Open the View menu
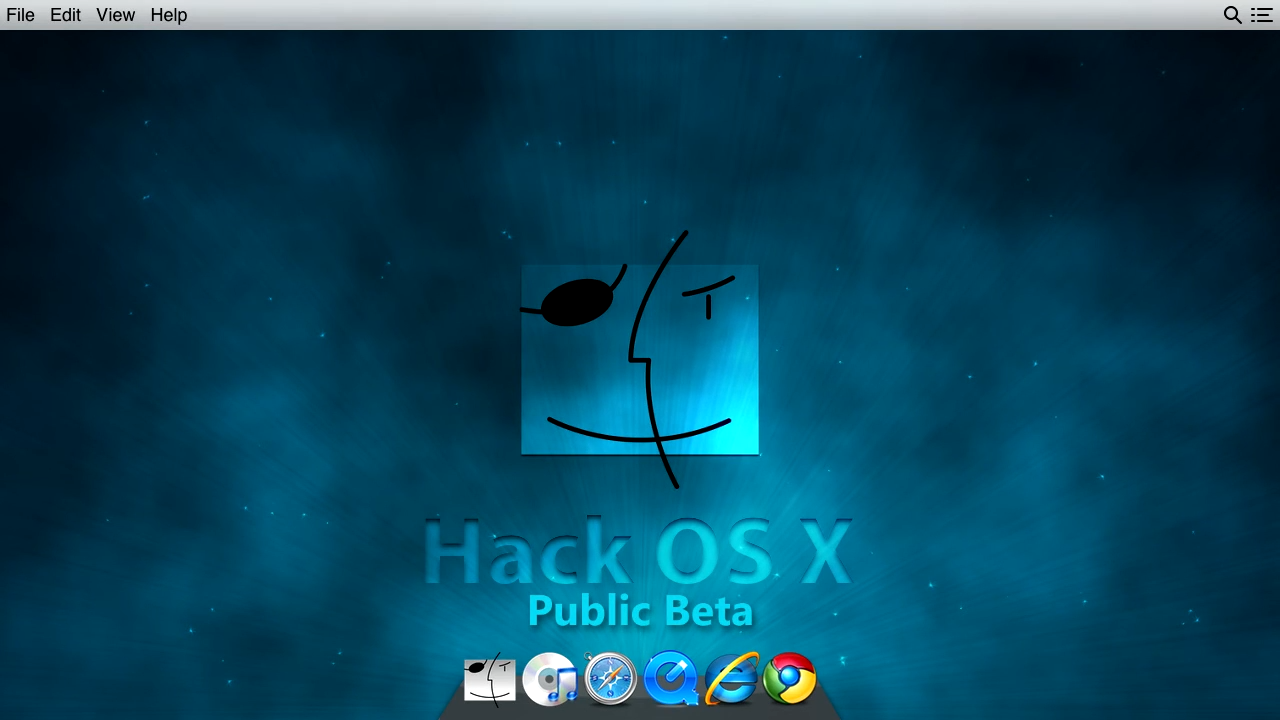Screen dimensions: 1280x720 (x=115, y=15)
